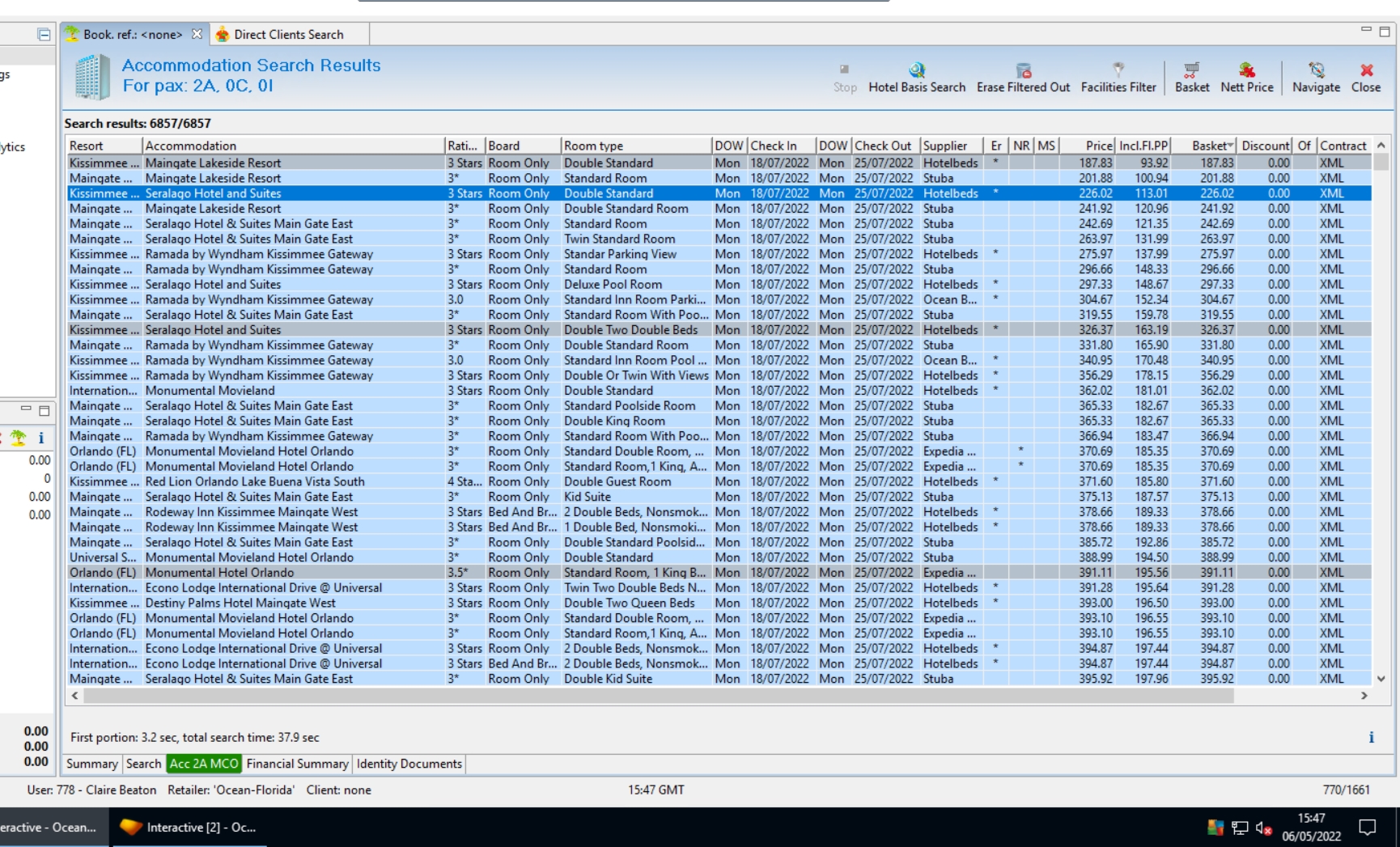Screen dimensions: 1400x847
Task: Open the Facilities Filter tool
Action: tap(1118, 78)
